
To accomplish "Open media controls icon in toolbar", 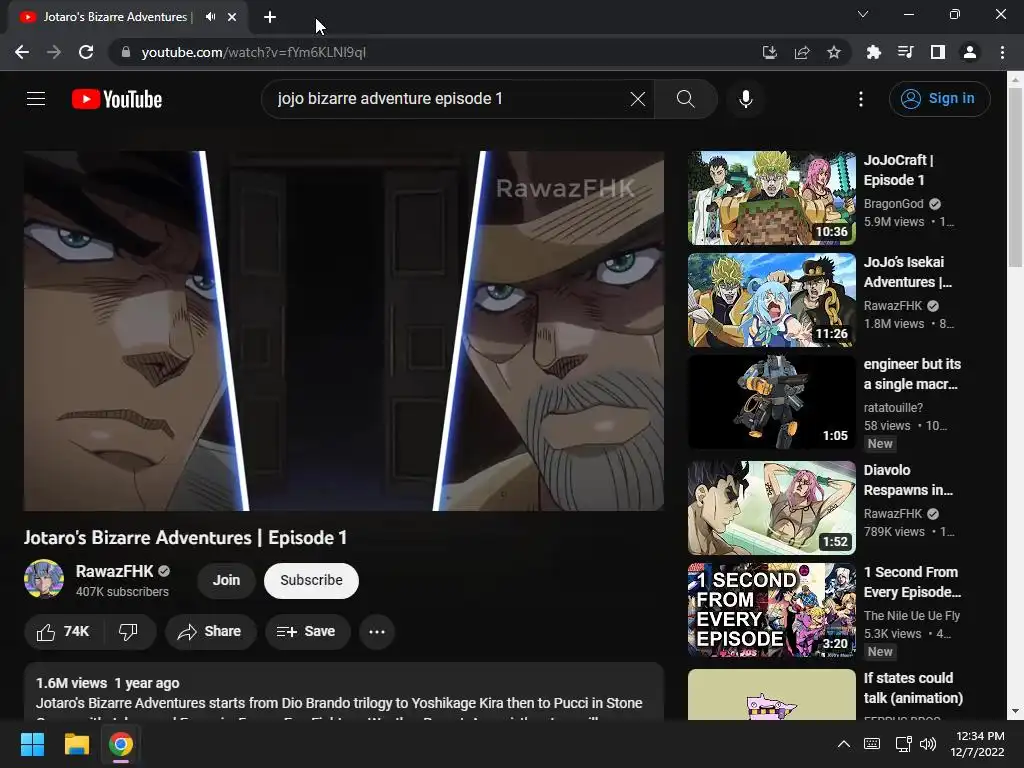I will (906, 52).
